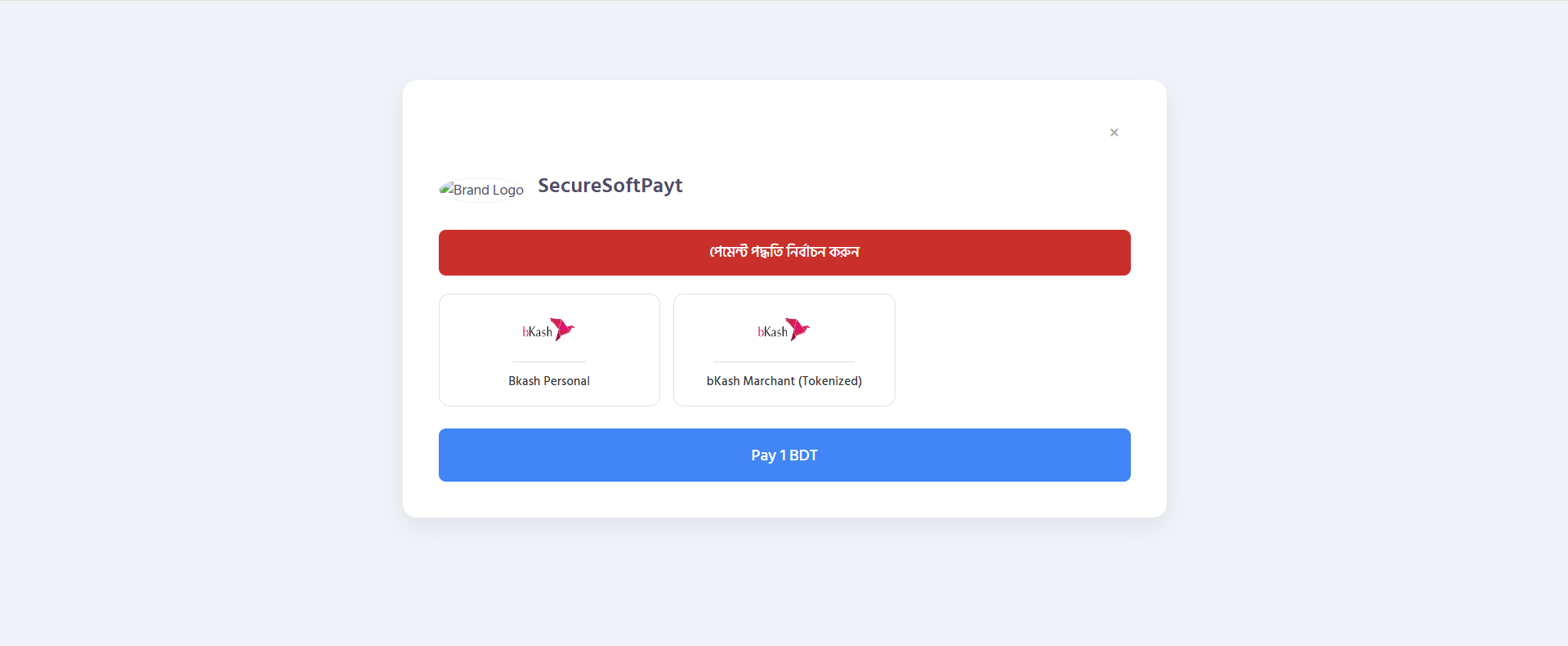Click the broken Brand Logo image placeholder
This screenshot has height=646, width=1568.
coord(481,189)
